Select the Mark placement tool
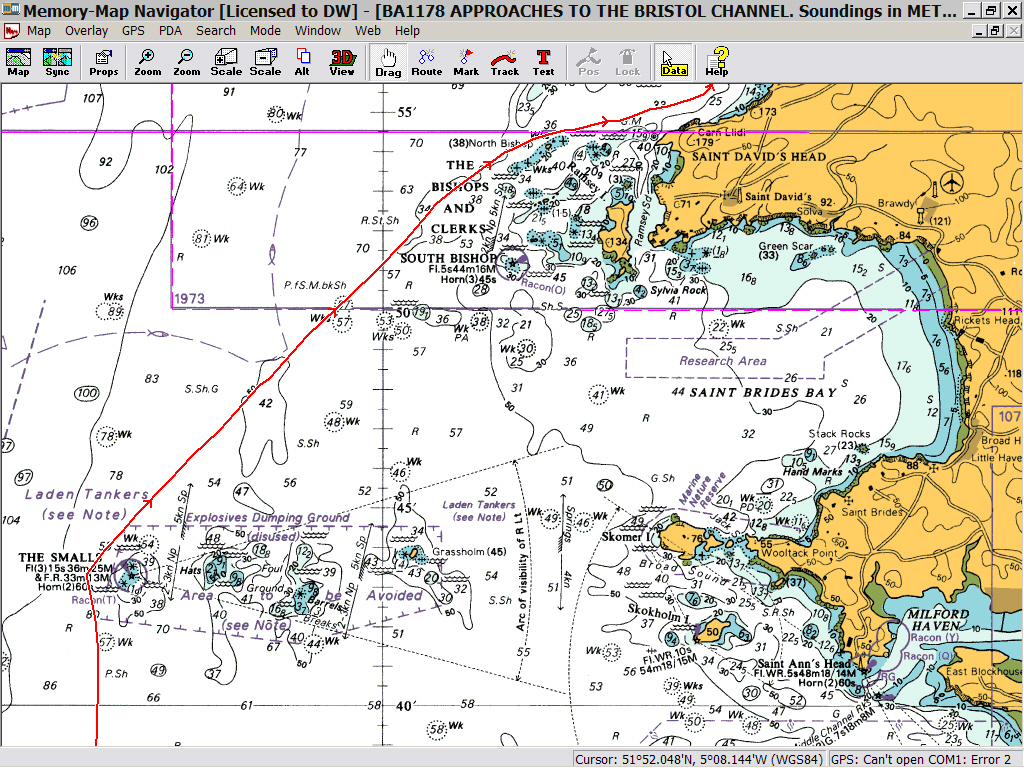1024x768 pixels. pyautogui.click(x=466, y=63)
